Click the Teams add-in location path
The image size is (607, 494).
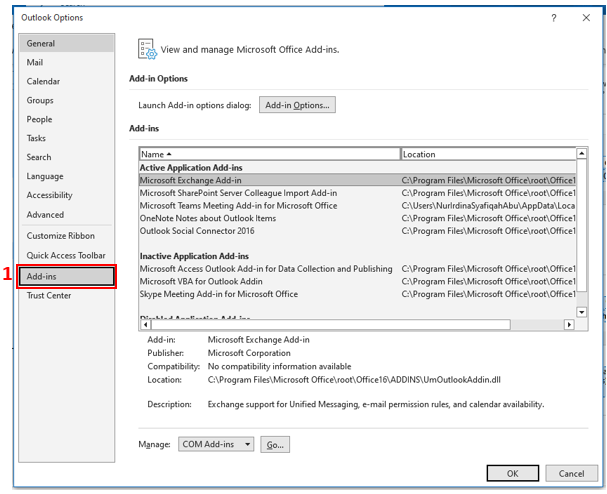pos(488,206)
